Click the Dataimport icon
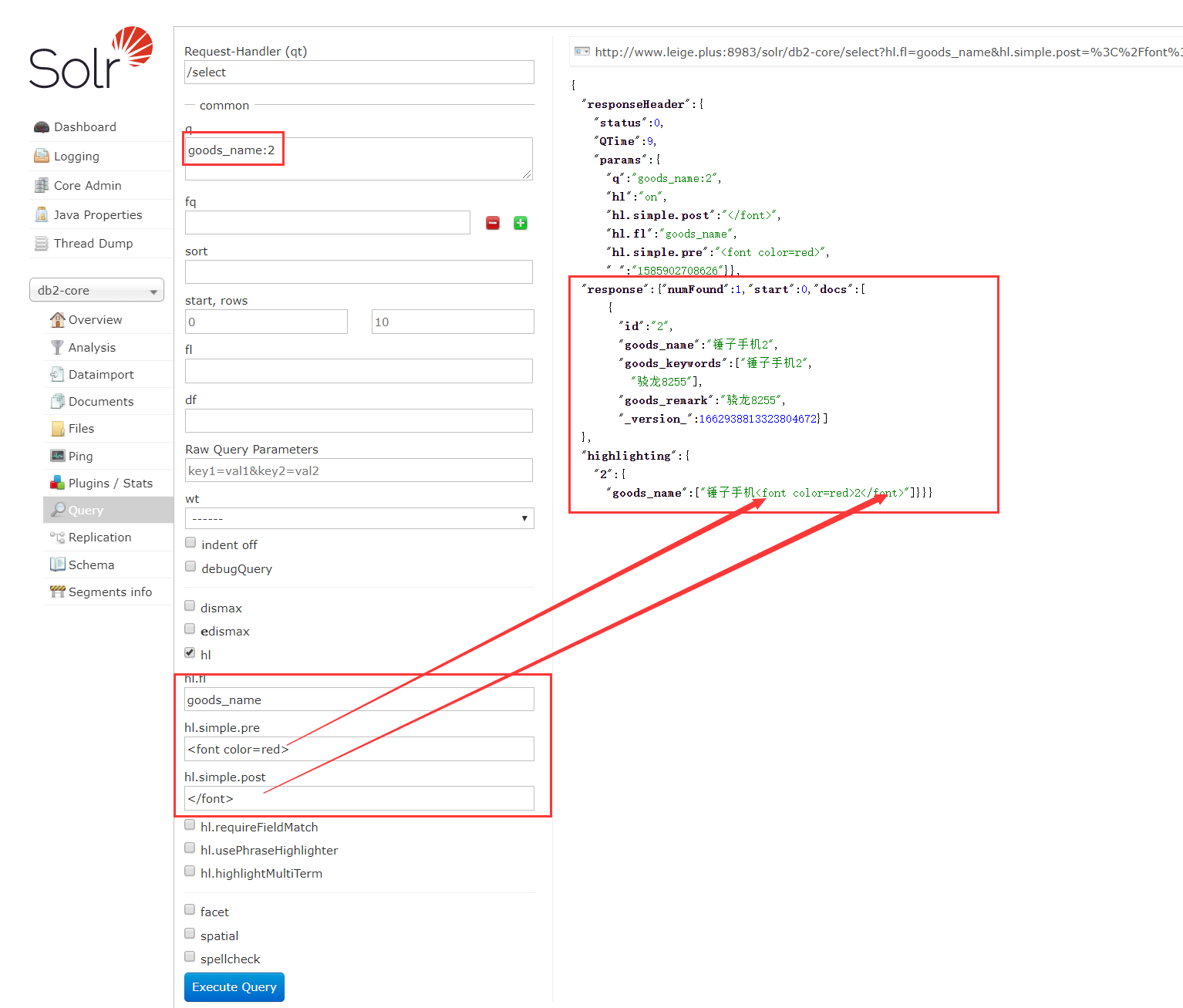 [x=57, y=375]
